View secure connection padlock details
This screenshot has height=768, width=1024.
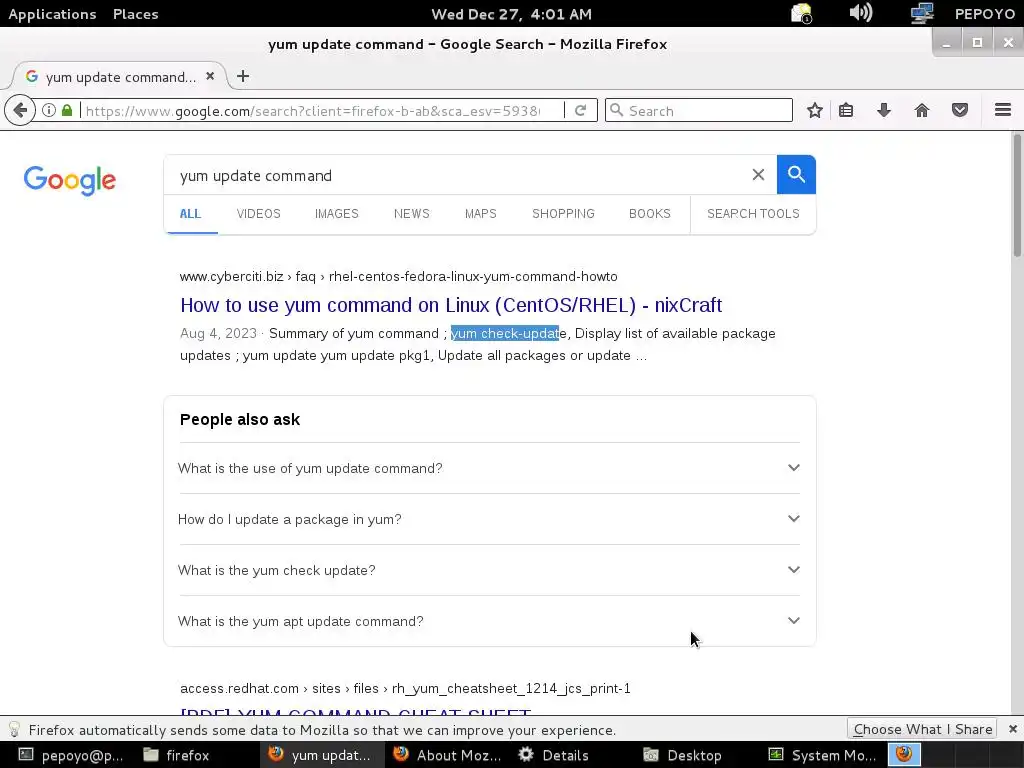(67, 110)
